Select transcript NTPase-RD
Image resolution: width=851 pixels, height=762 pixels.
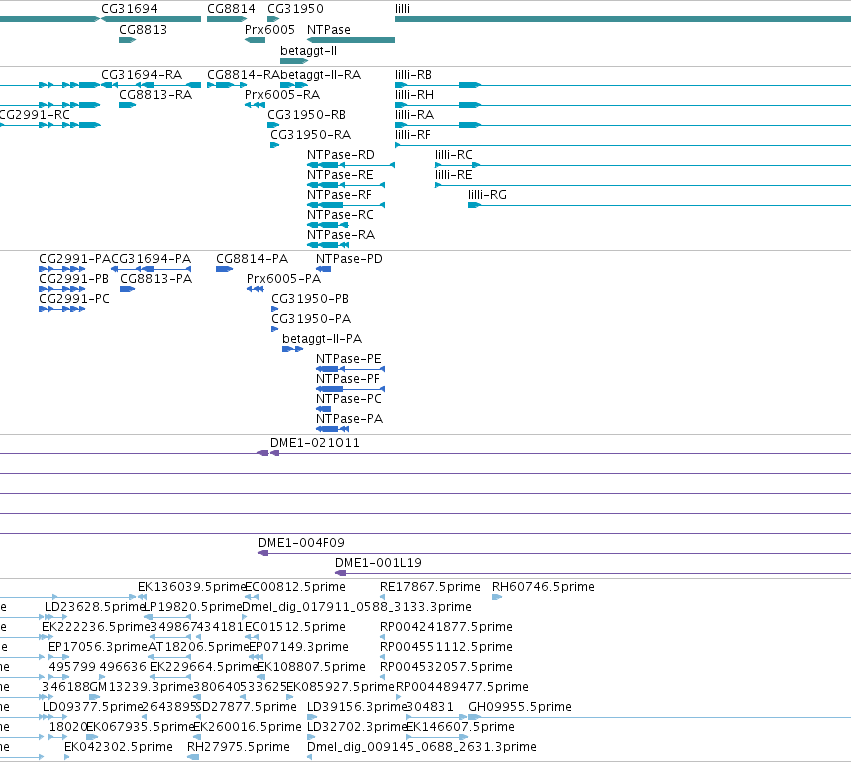coord(341,155)
